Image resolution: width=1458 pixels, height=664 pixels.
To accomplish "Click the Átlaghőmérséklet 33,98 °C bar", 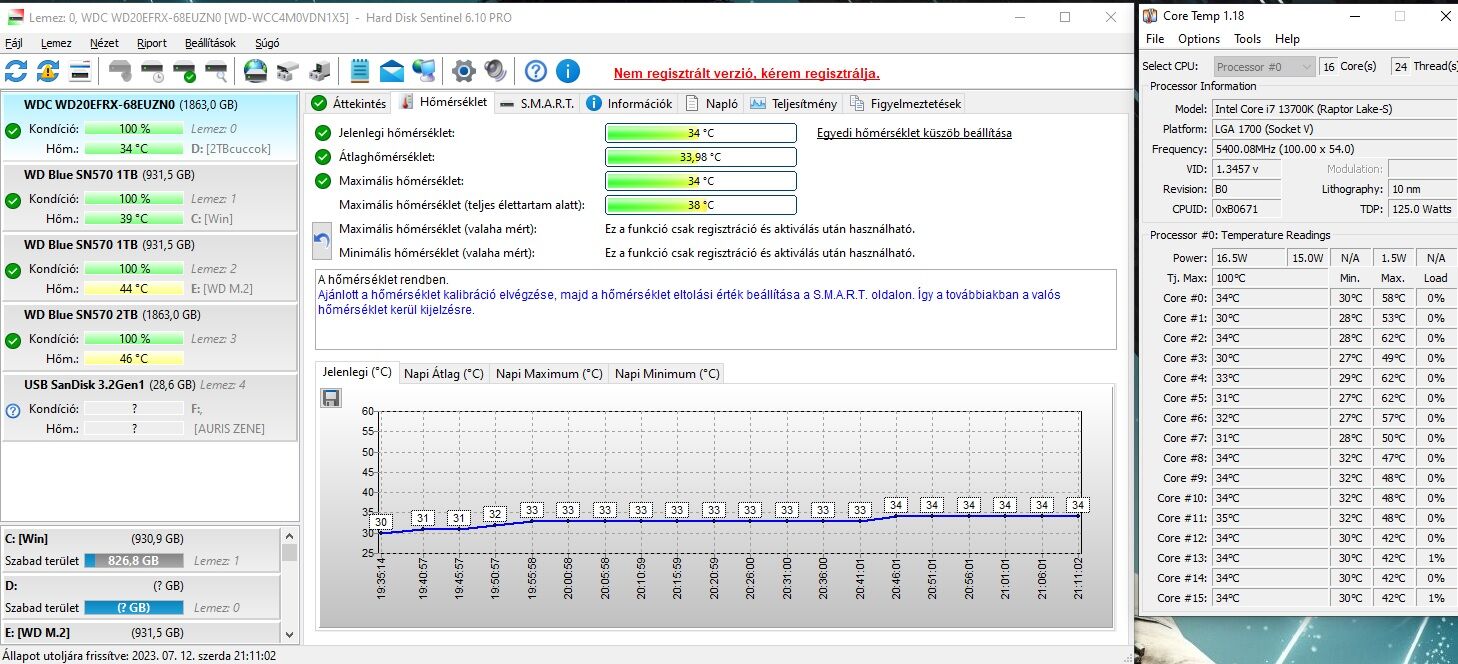I will [701, 157].
